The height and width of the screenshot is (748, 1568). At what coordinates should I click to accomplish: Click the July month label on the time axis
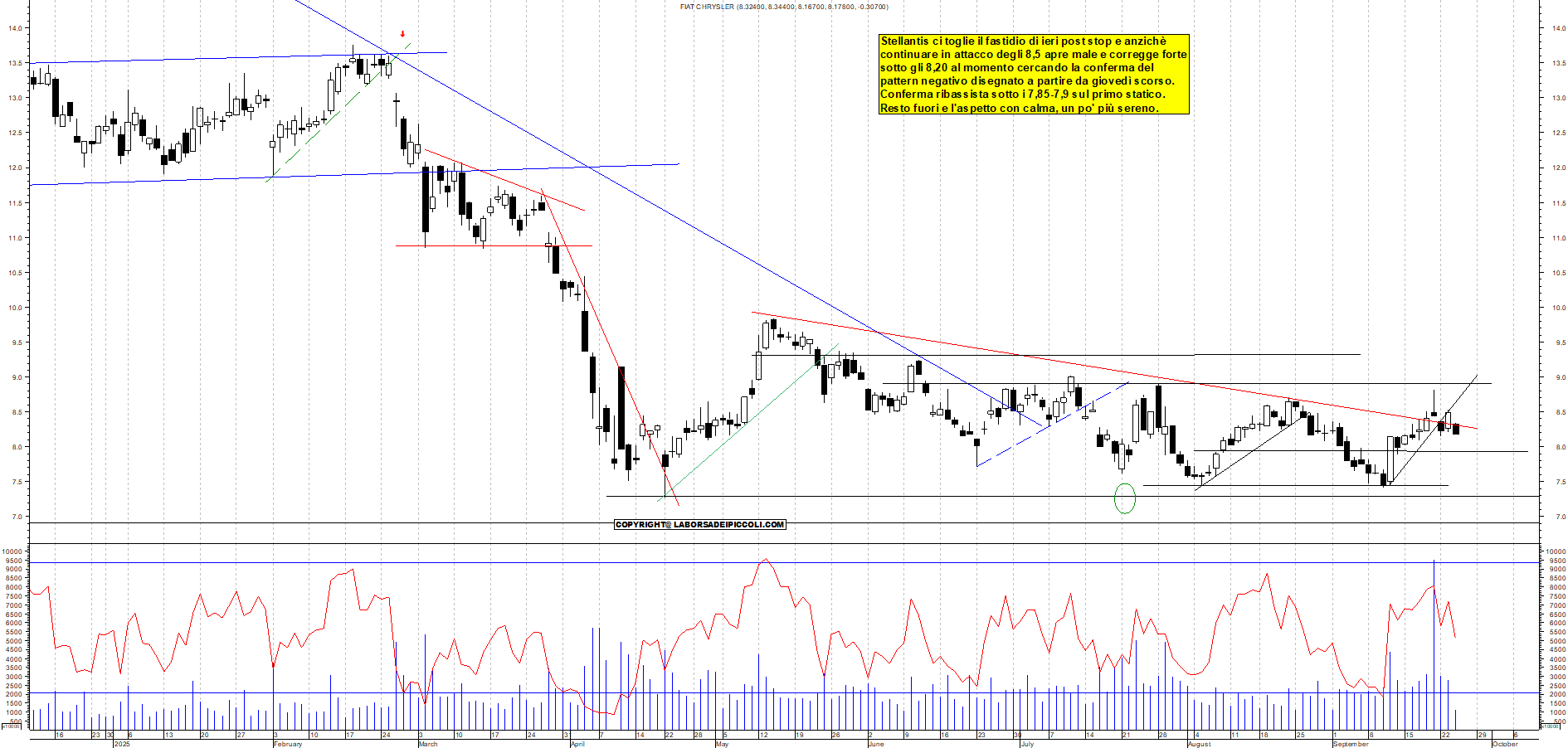pyautogui.click(x=1027, y=744)
